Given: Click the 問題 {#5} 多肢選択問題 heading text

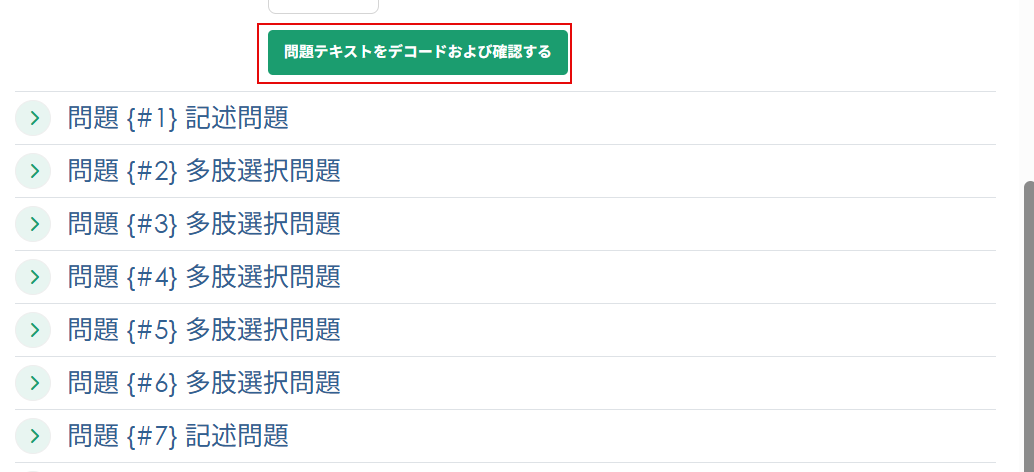Looking at the screenshot, I should coord(204,330).
